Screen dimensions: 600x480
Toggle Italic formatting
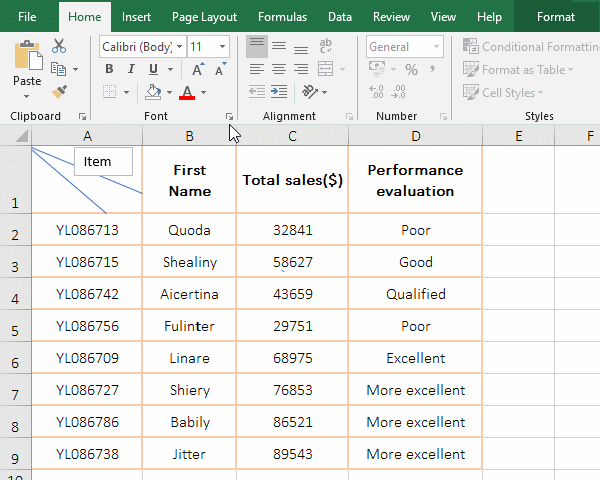pos(131,69)
